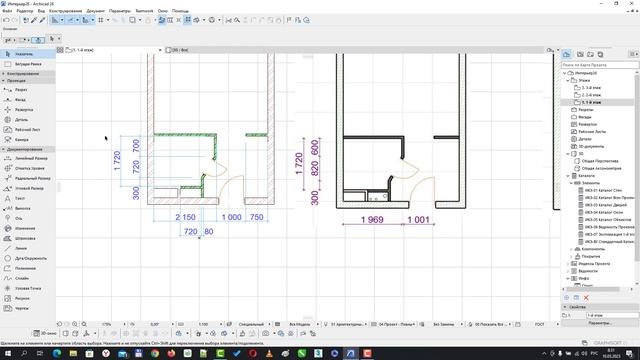Image resolution: width=640 pixels, height=360 pixels.
Task: Activate the Spline (Сплайн) tool
Action: click(28, 278)
